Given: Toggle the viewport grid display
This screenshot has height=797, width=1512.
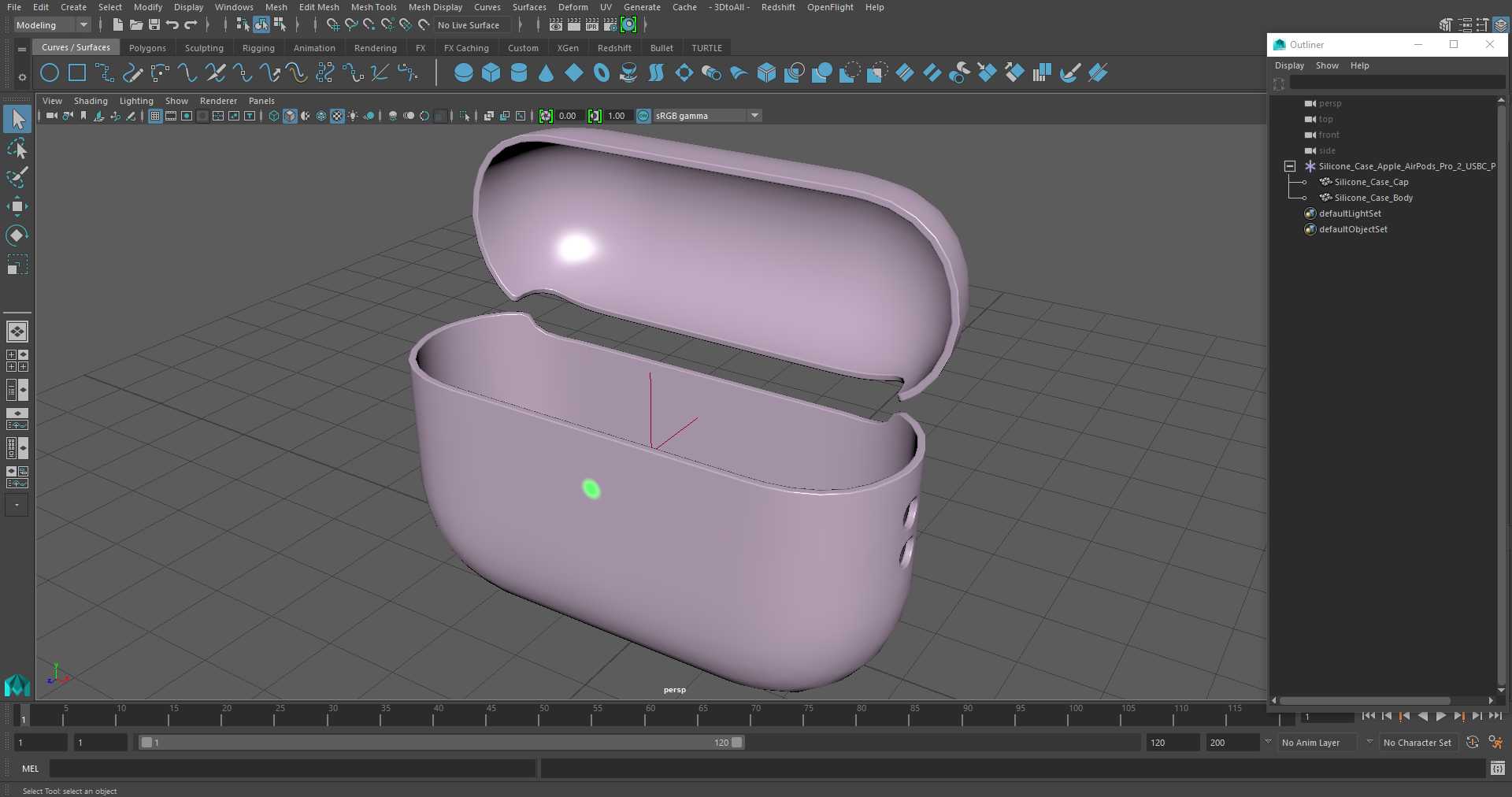Looking at the screenshot, I should [155, 116].
